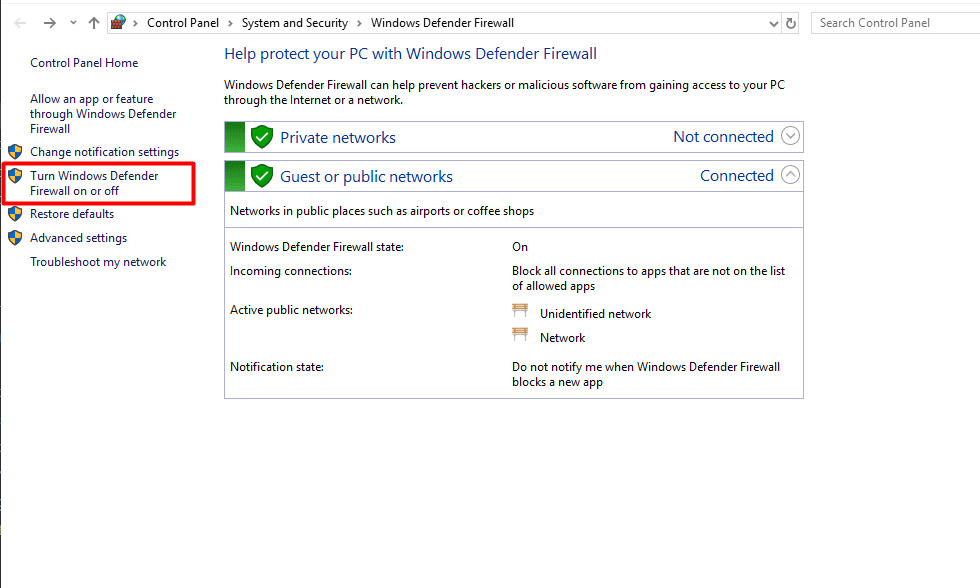Click Private networks heading
Viewport: 980px width, 588px height.
338,137
